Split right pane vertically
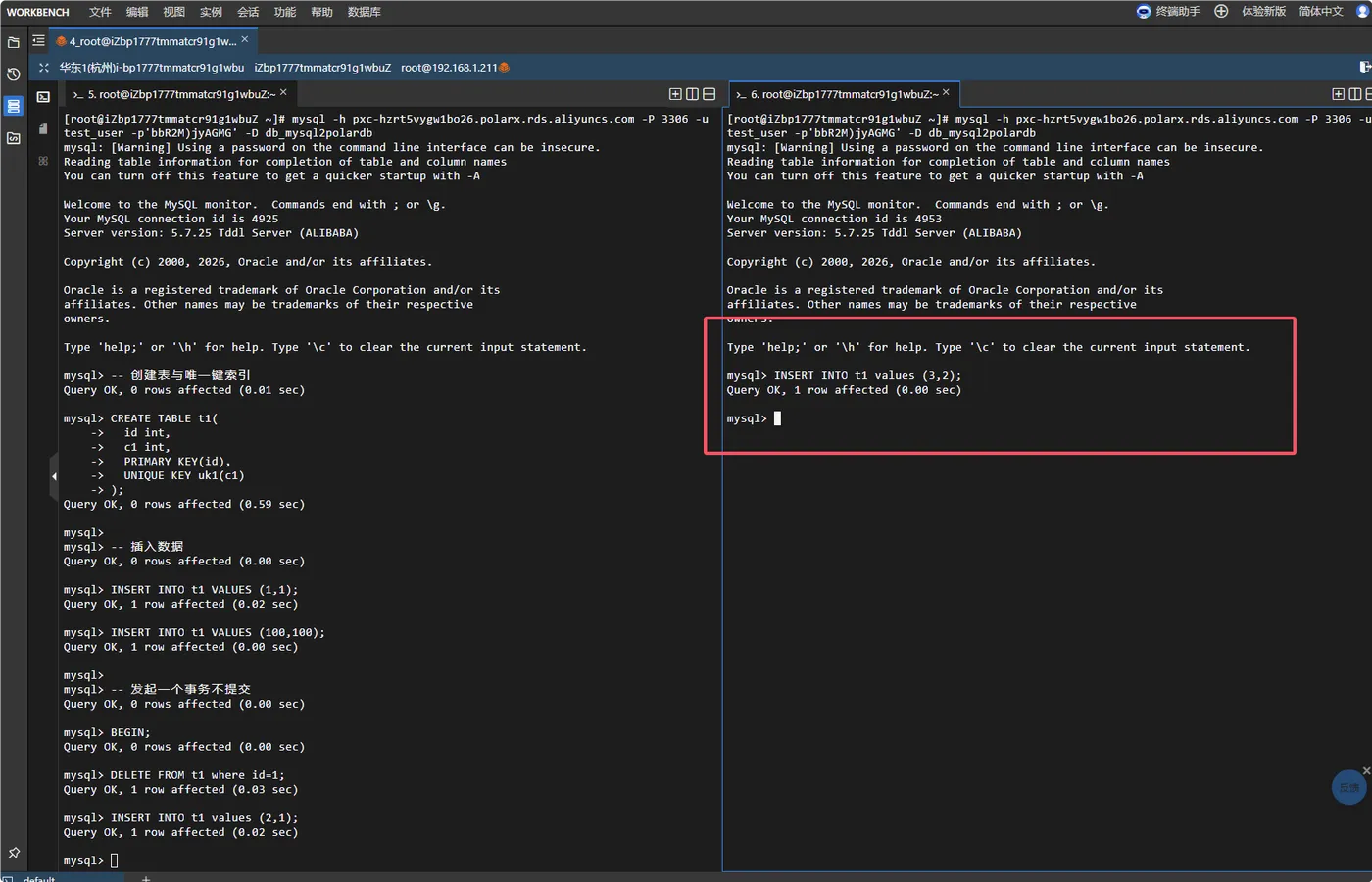1372x882 pixels. pos(1355,94)
